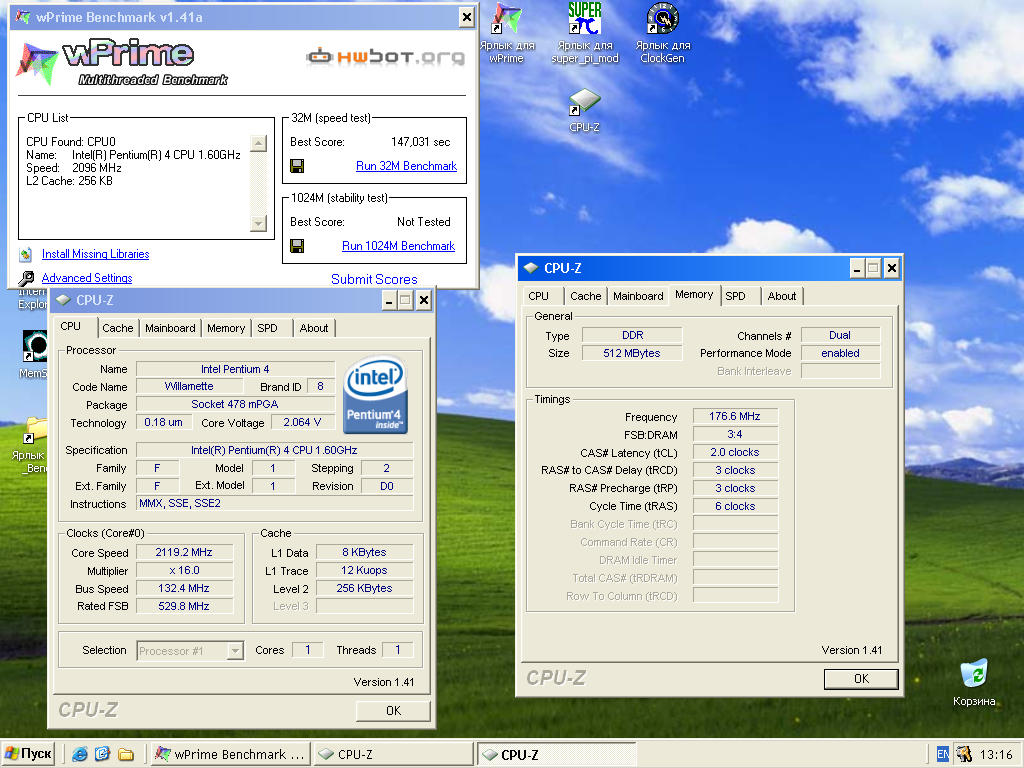Click the FSB:DRAM value 3:4
The height and width of the screenshot is (768, 1024).
(x=735, y=434)
